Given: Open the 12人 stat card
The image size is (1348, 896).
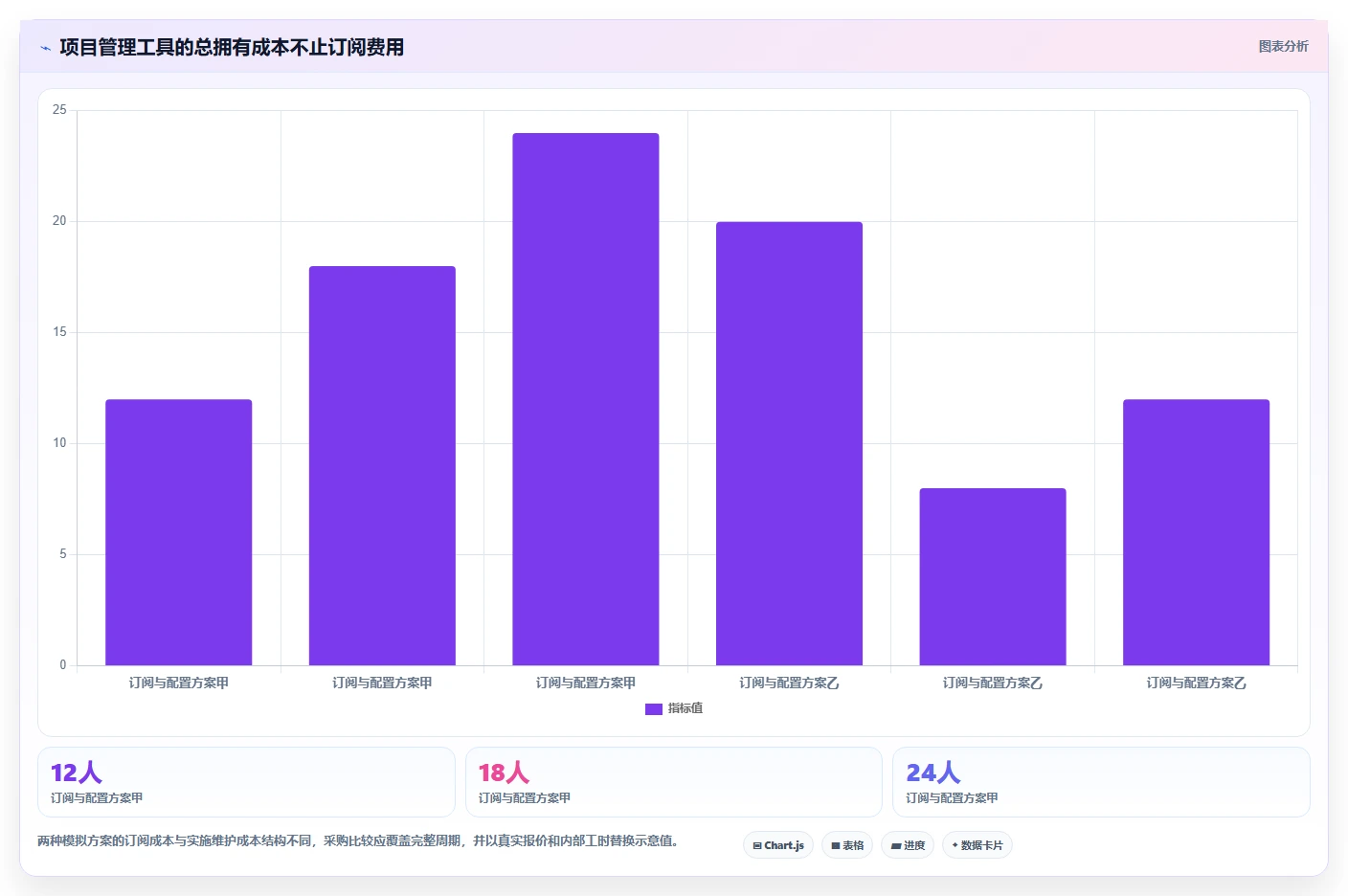Looking at the screenshot, I should (246, 782).
